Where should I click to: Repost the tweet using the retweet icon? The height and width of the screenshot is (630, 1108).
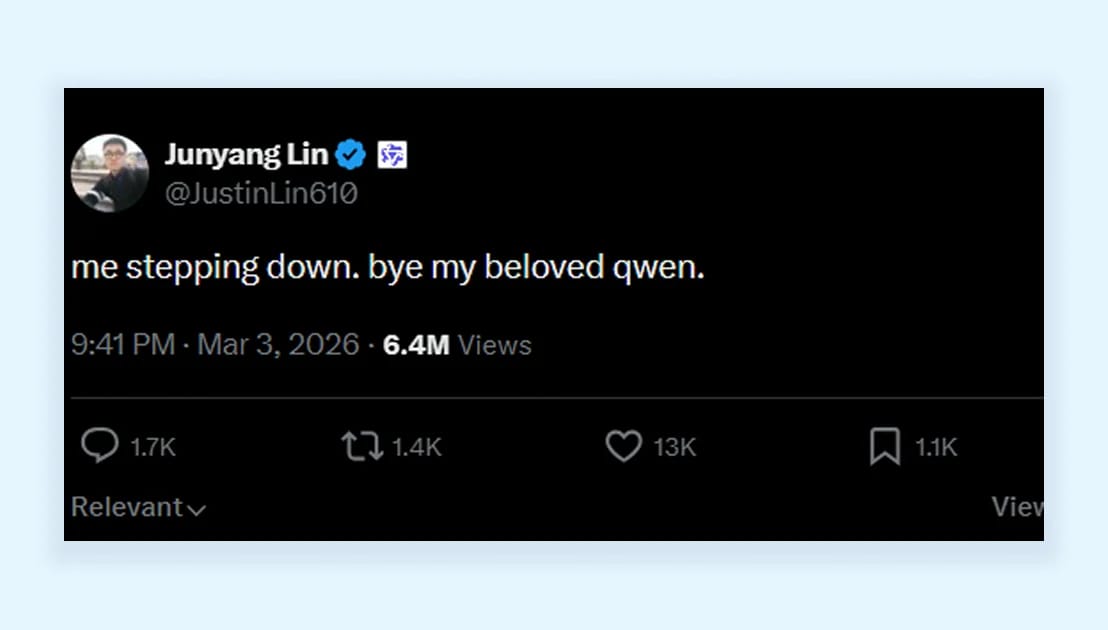[361, 446]
